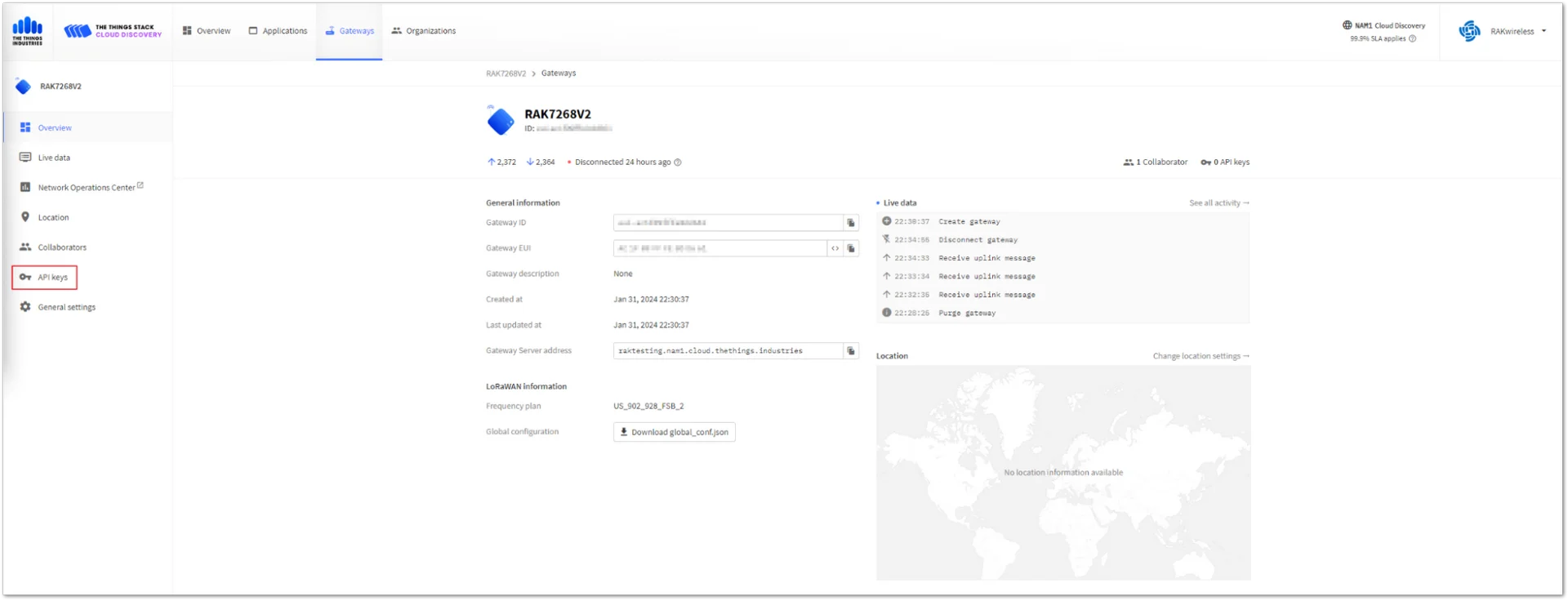Select the Gateways tab in top navigation
This screenshot has height=601, width=1568.
pos(350,31)
